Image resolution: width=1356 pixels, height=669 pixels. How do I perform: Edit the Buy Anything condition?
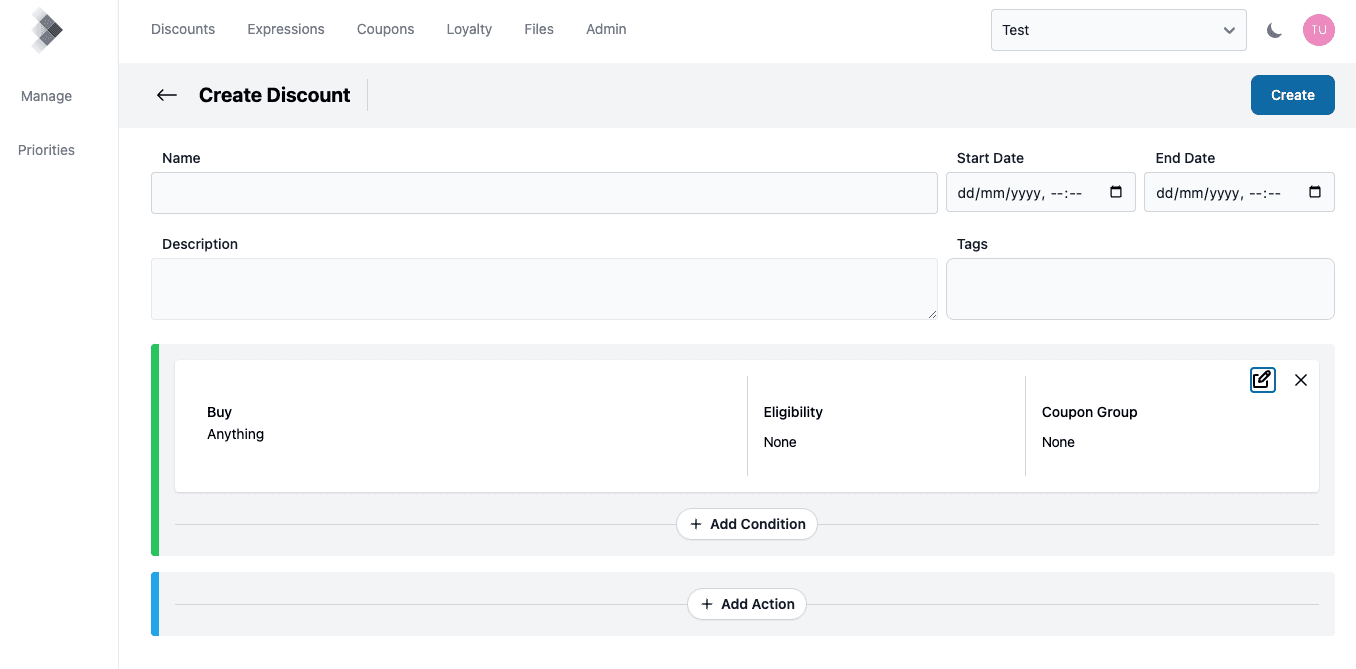1262,380
